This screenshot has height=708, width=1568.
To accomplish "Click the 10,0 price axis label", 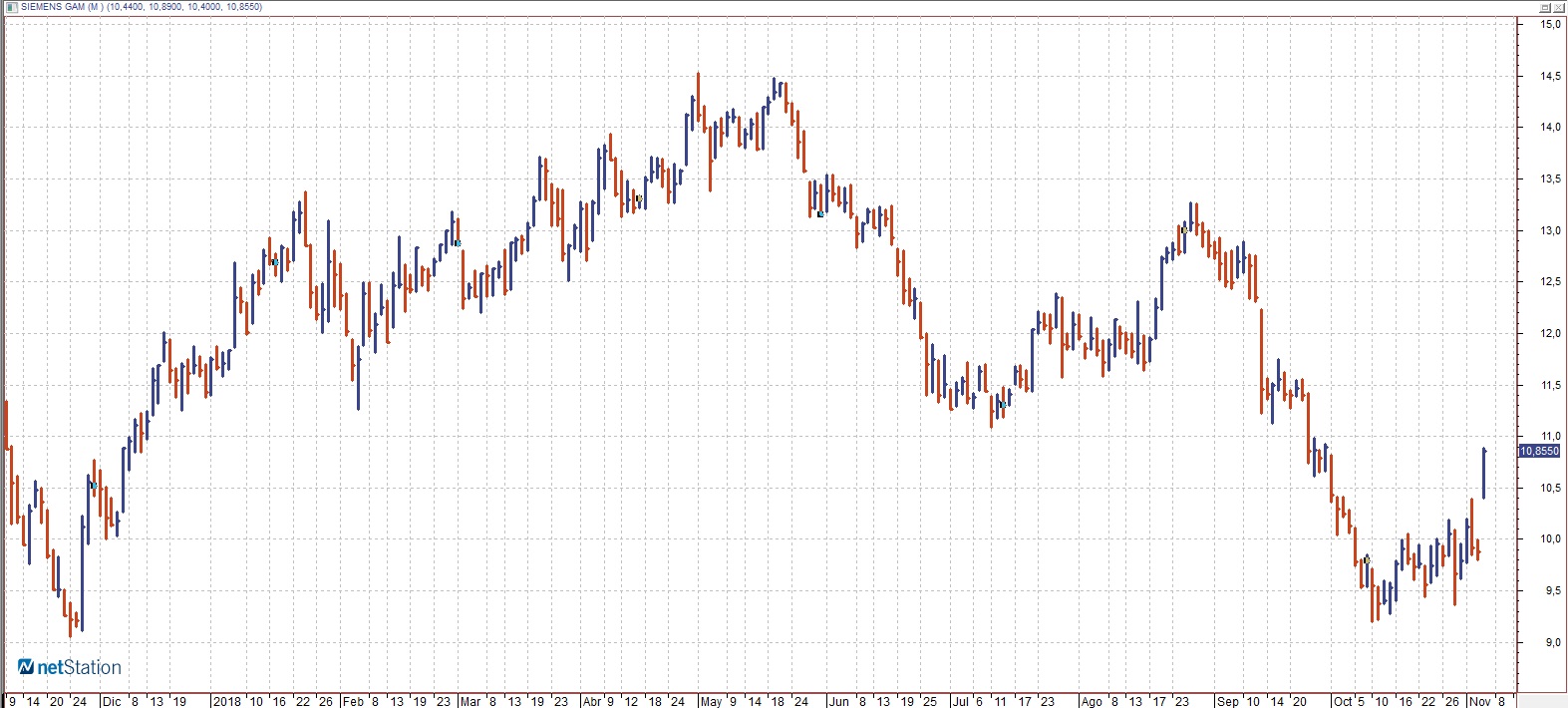I will (1551, 539).
